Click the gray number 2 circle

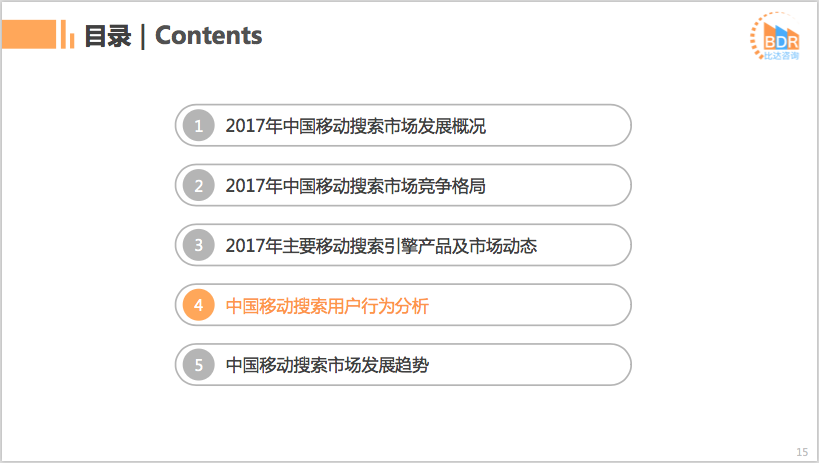(198, 186)
